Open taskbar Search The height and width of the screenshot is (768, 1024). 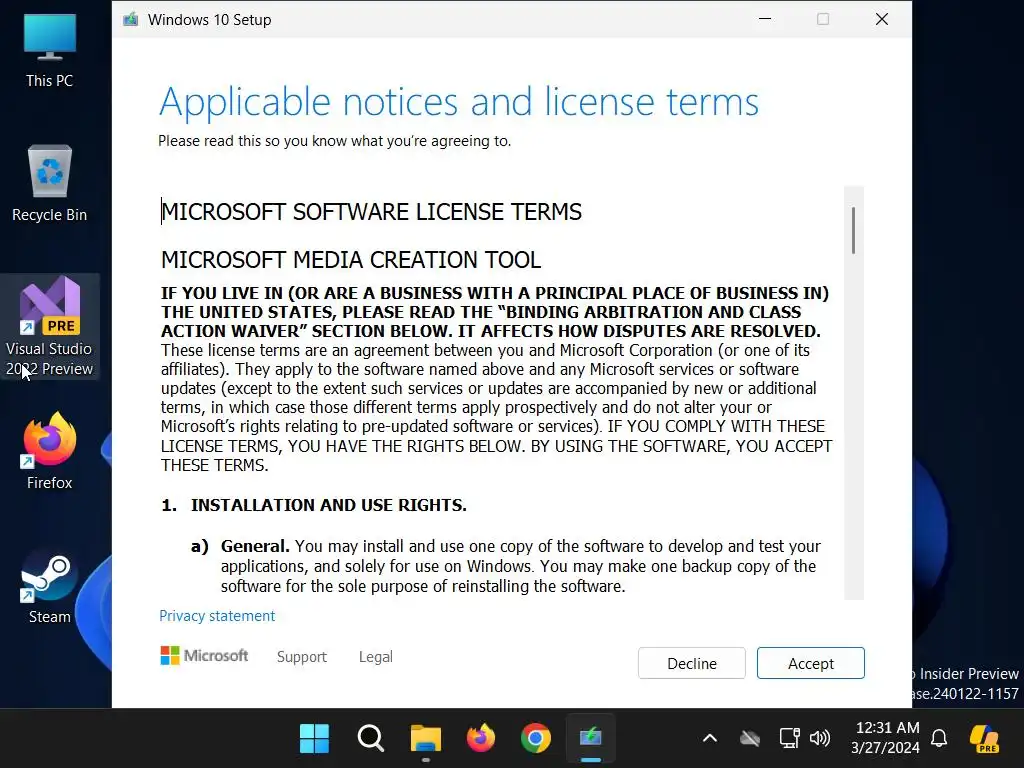point(370,739)
